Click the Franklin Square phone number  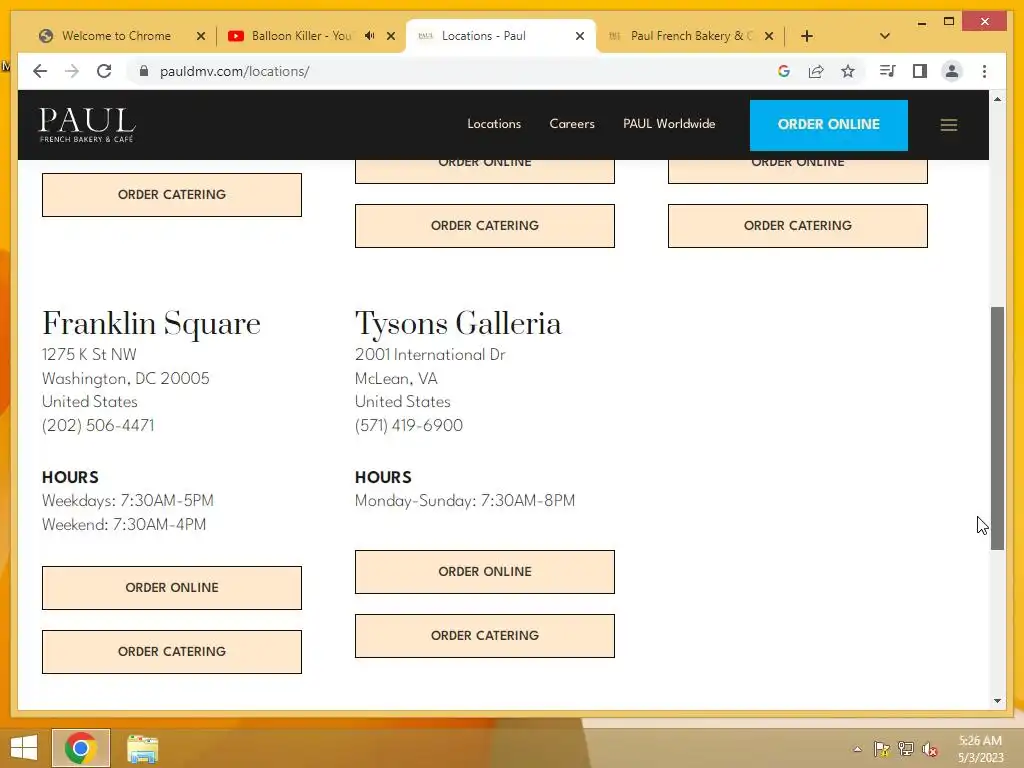(x=98, y=426)
